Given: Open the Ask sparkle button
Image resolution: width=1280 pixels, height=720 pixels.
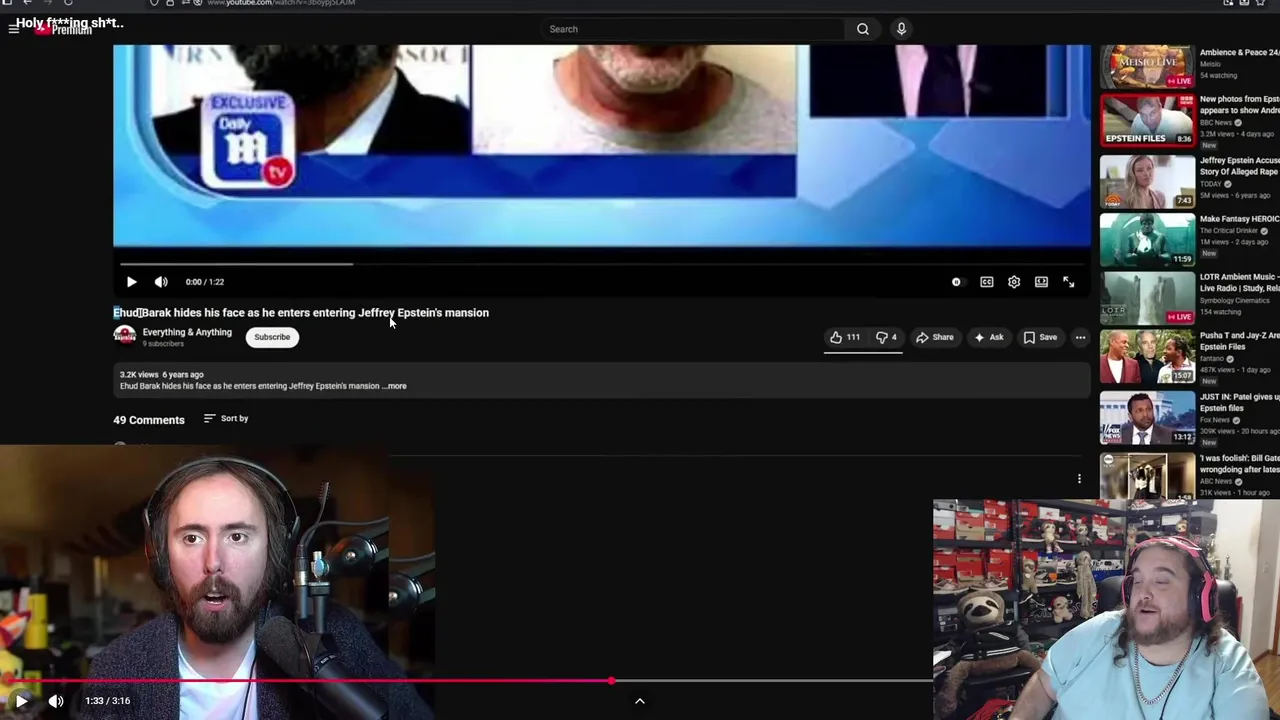Looking at the screenshot, I should click(988, 337).
